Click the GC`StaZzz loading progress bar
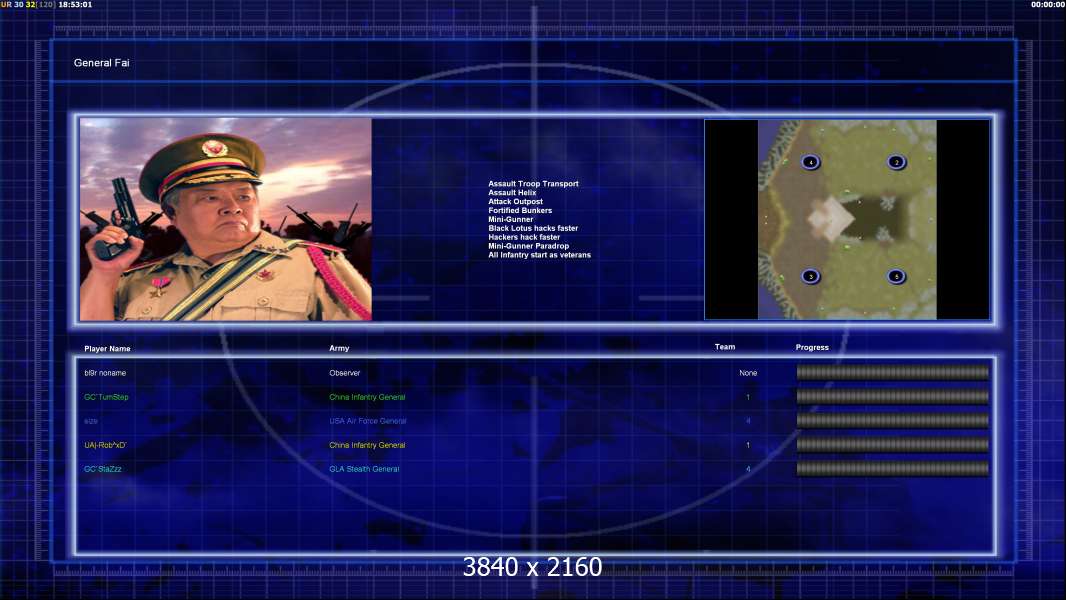This screenshot has height=600, width=1066. click(893, 469)
